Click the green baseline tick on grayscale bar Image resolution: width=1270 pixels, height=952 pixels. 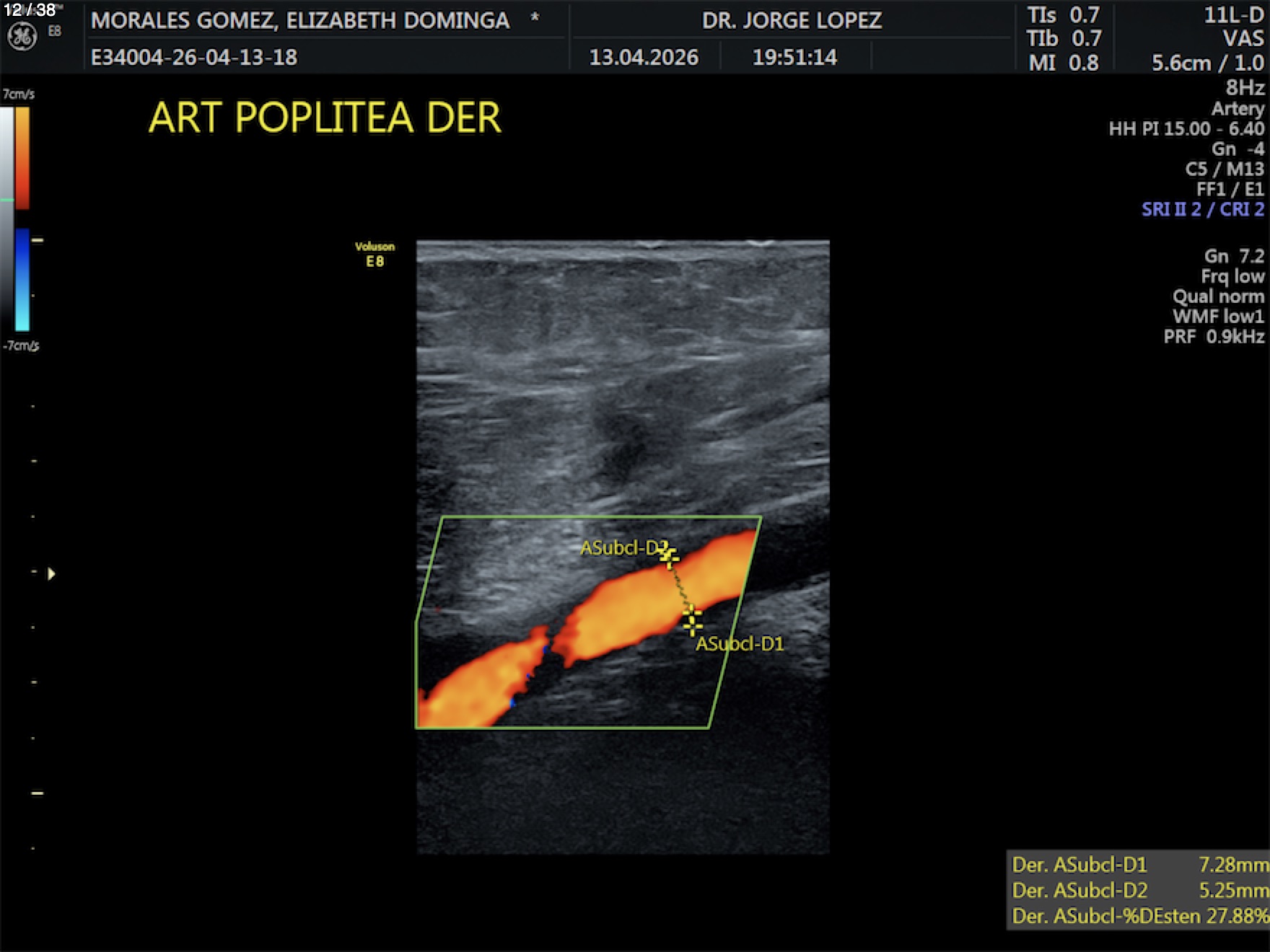[x=6, y=200]
